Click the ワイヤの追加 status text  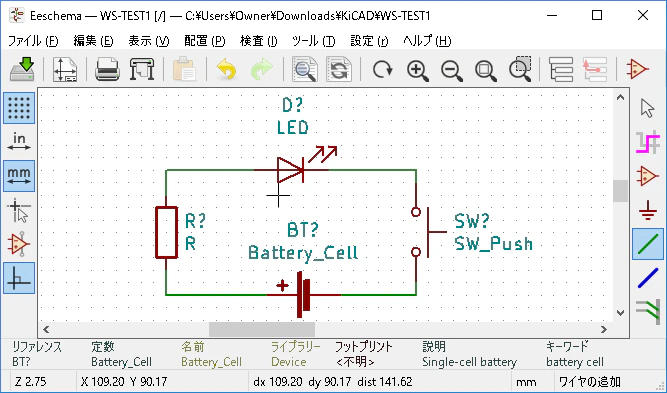[x=590, y=382]
